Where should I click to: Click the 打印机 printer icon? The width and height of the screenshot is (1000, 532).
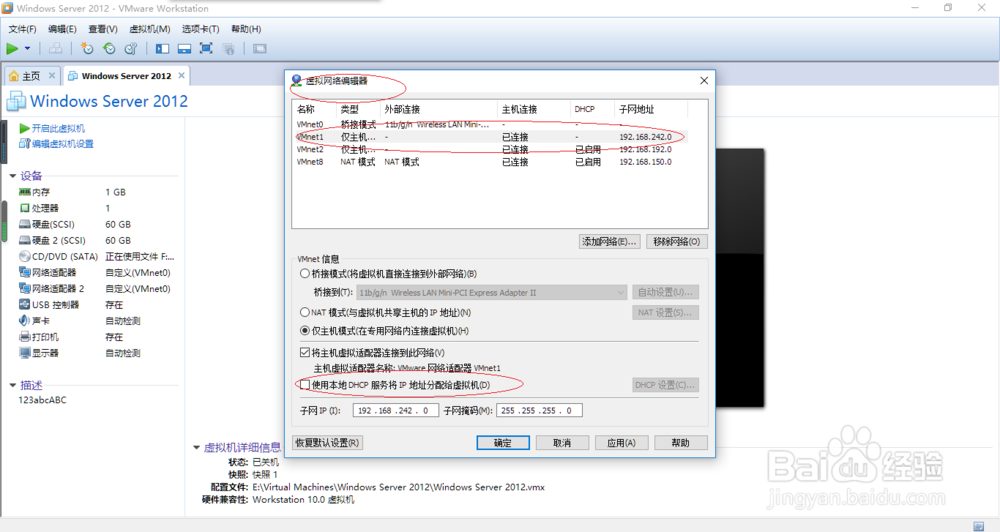(x=25, y=337)
